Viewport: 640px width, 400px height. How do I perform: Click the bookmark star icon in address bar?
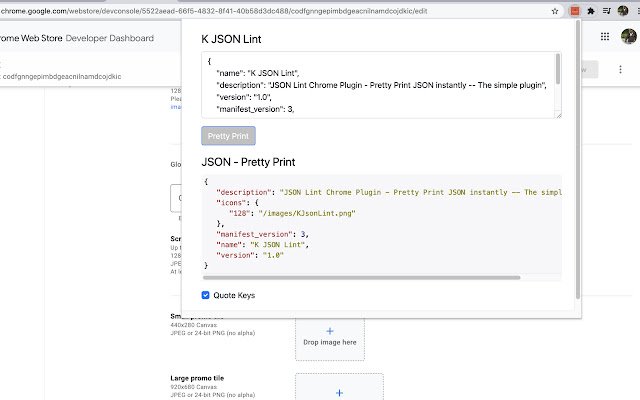[555, 11]
